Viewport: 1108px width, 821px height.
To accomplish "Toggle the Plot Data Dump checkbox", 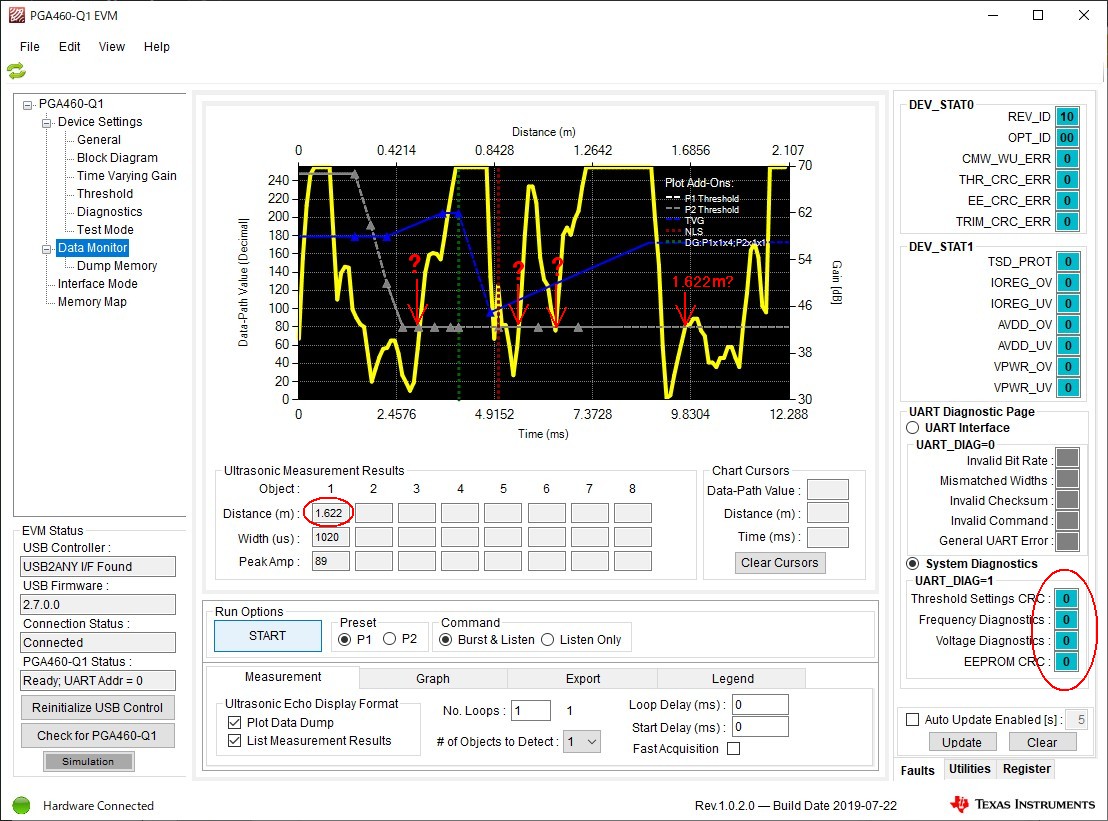I will click(235, 722).
